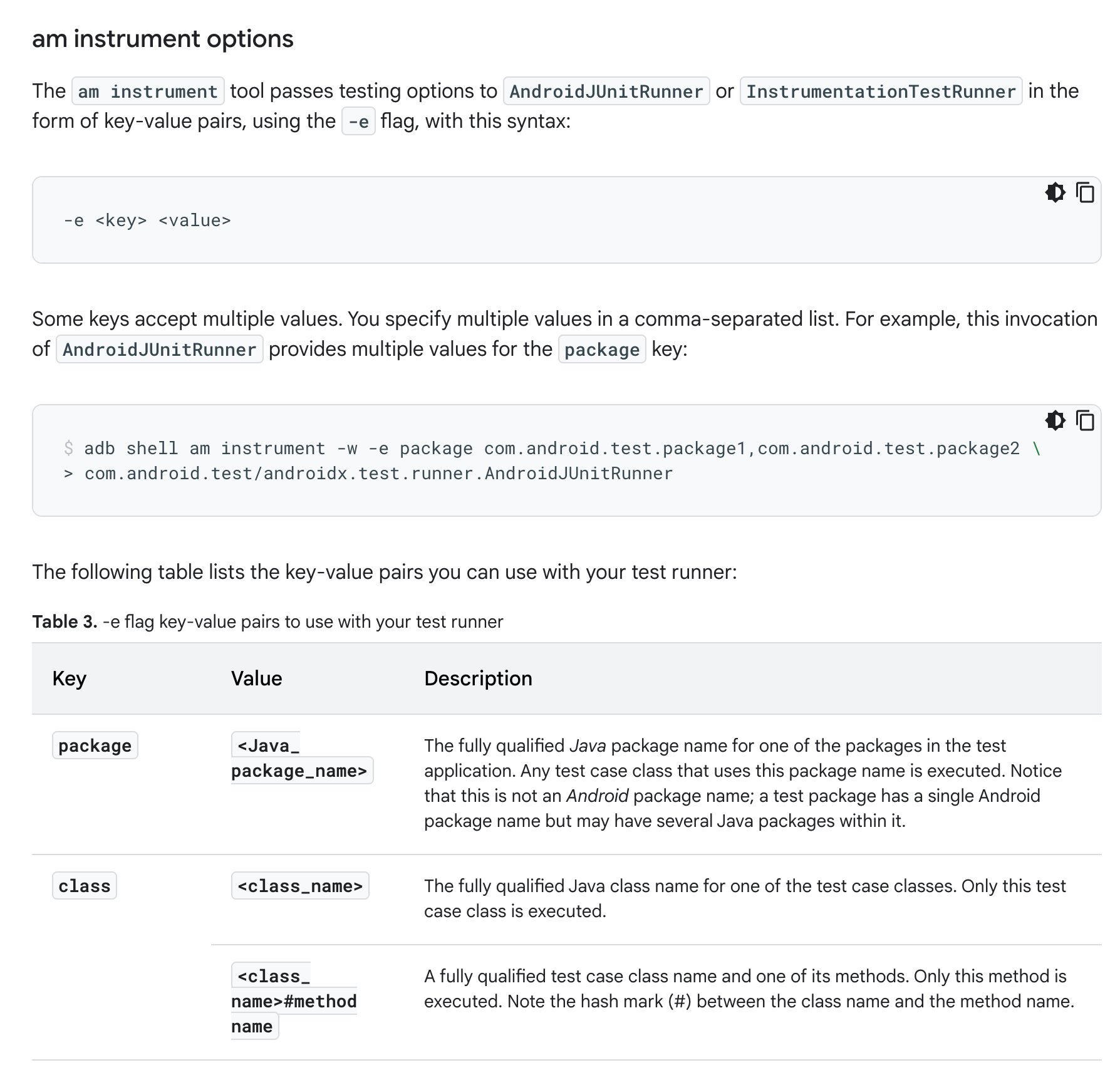The width and height of the screenshot is (1120, 1075).
Task: Click the Table 3 caption text
Action: 267,621
